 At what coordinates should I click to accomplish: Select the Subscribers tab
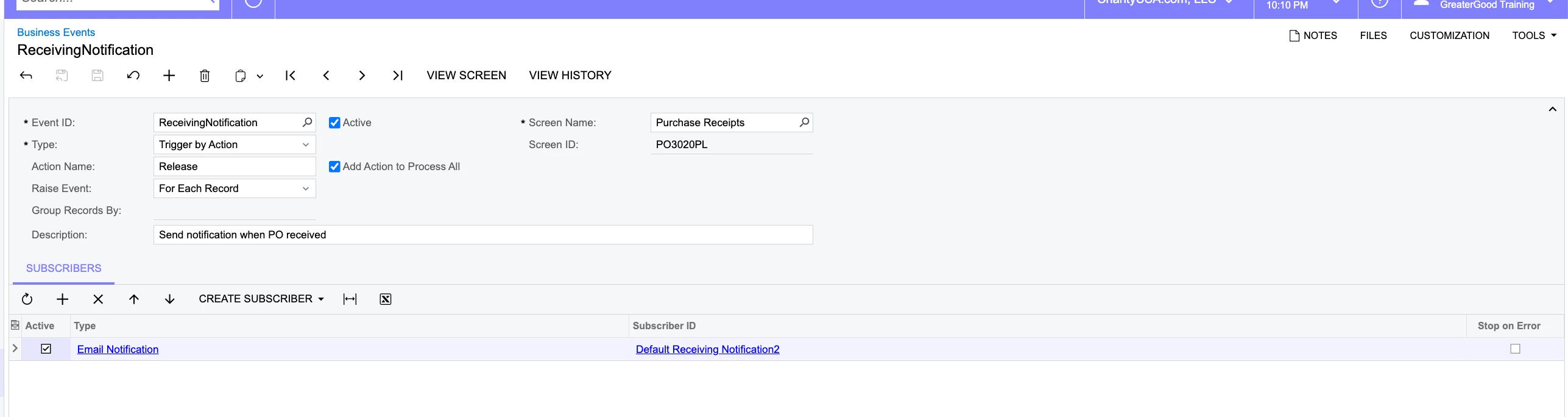pyautogui.click(x=63, y=268)
